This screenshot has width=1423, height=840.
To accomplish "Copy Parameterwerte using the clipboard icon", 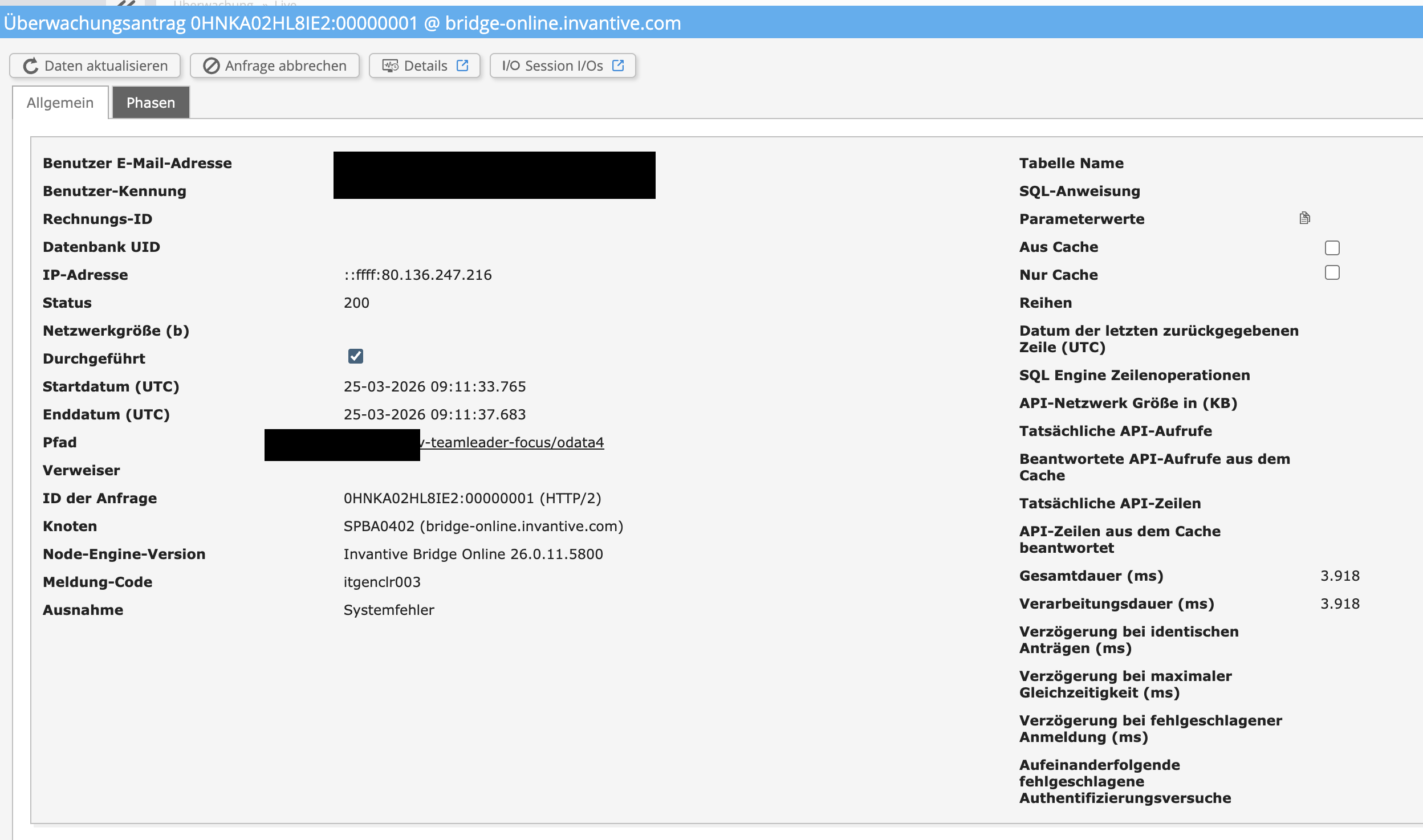I will [1304, 218].
